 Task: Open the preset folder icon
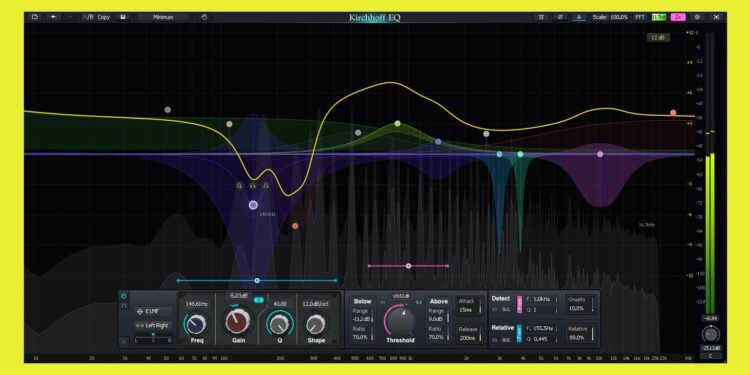(34, 17)
